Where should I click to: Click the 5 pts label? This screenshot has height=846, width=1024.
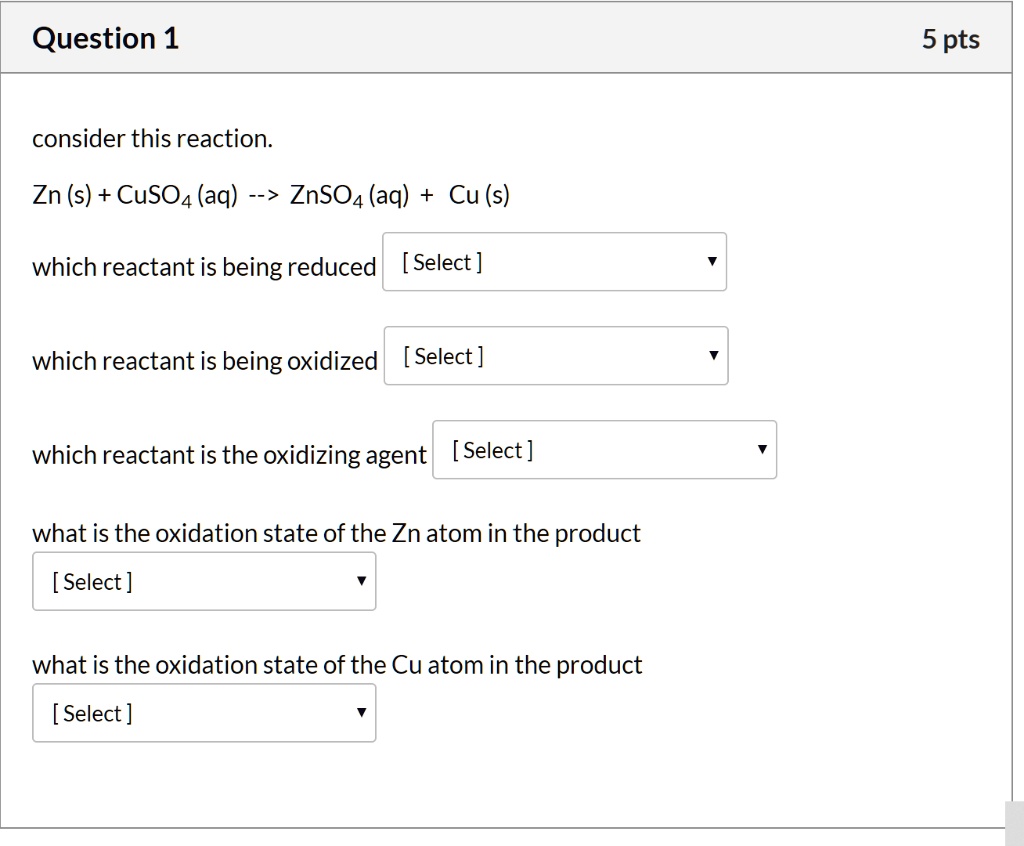point(951,39)
